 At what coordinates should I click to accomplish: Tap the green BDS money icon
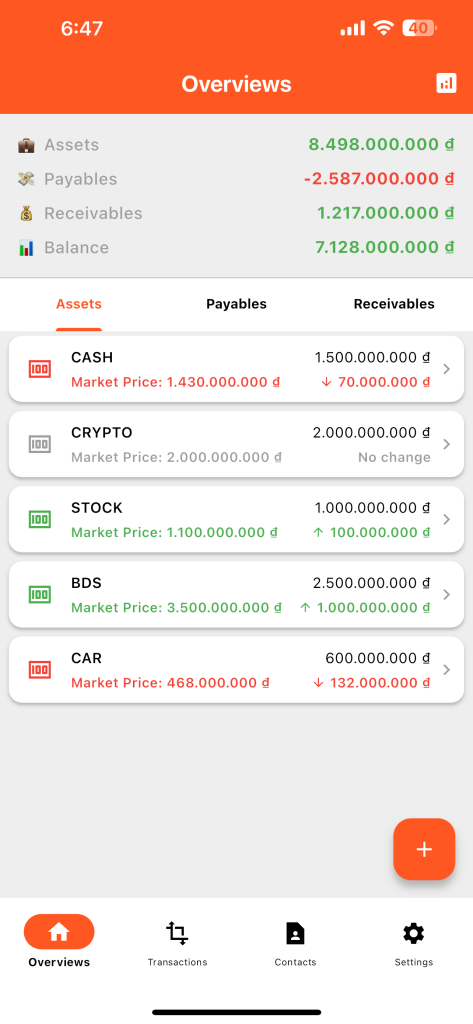40,594
